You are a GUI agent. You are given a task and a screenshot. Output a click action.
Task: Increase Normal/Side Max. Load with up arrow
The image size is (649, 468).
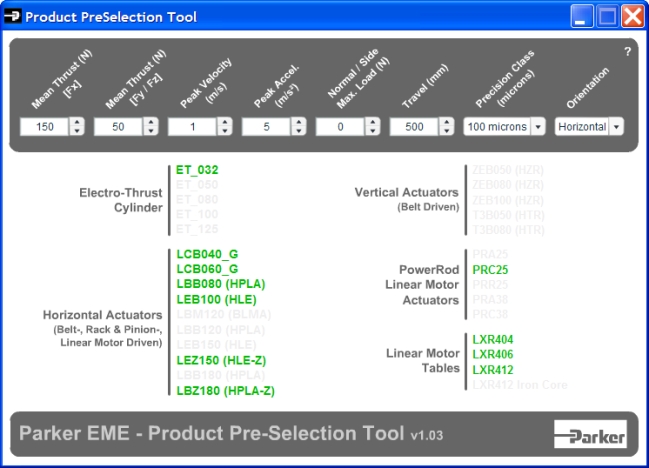point(373,122)
